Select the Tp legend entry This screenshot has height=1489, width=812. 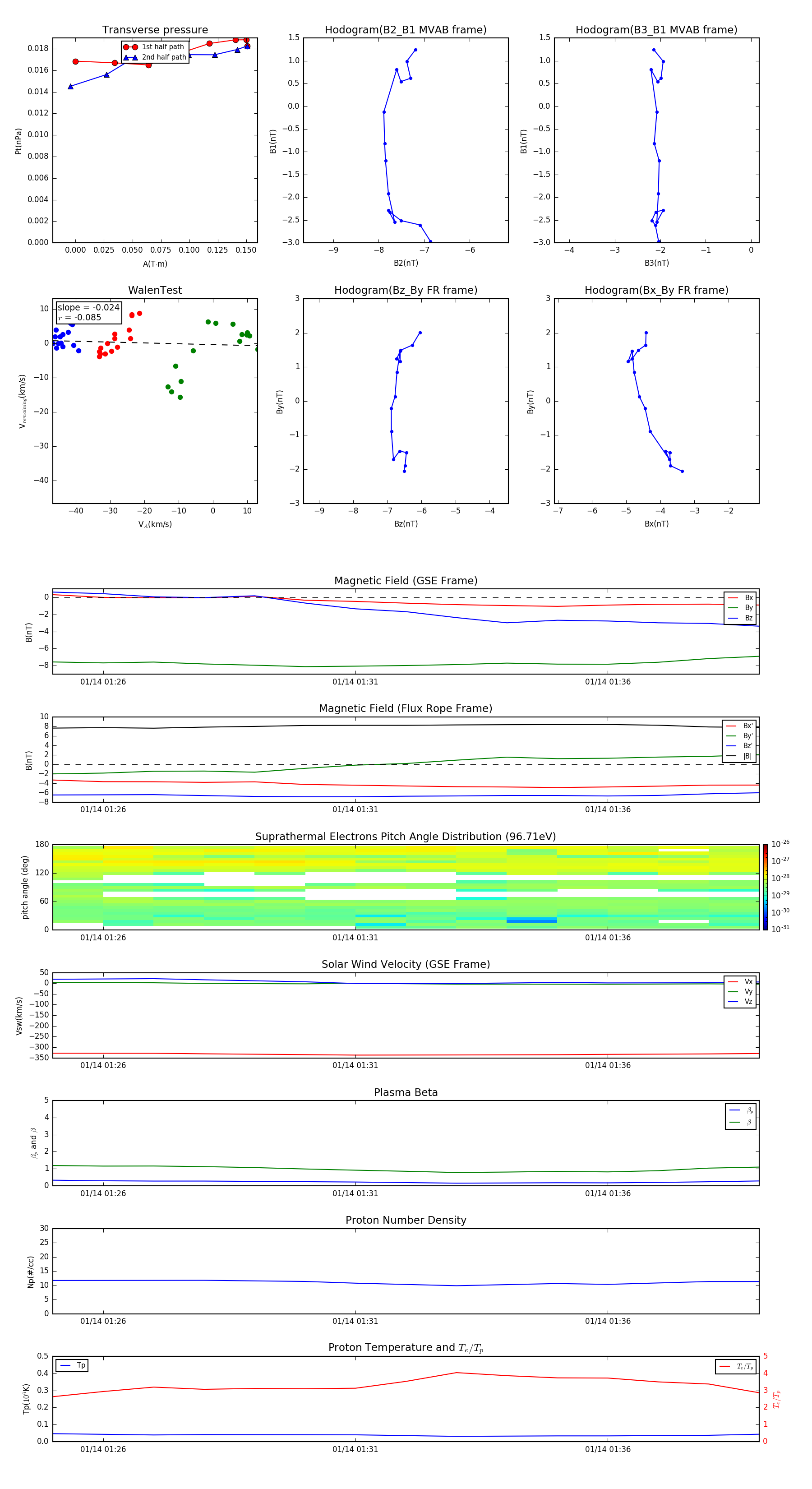[72, 1365]
